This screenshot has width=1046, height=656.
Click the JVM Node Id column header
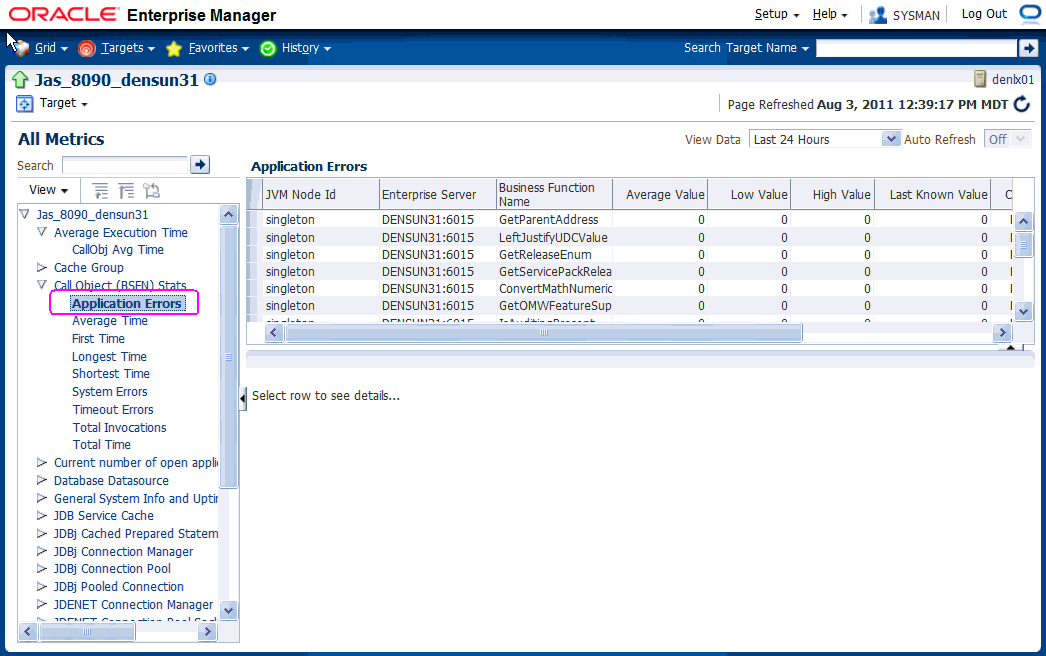tap(321, 194)
